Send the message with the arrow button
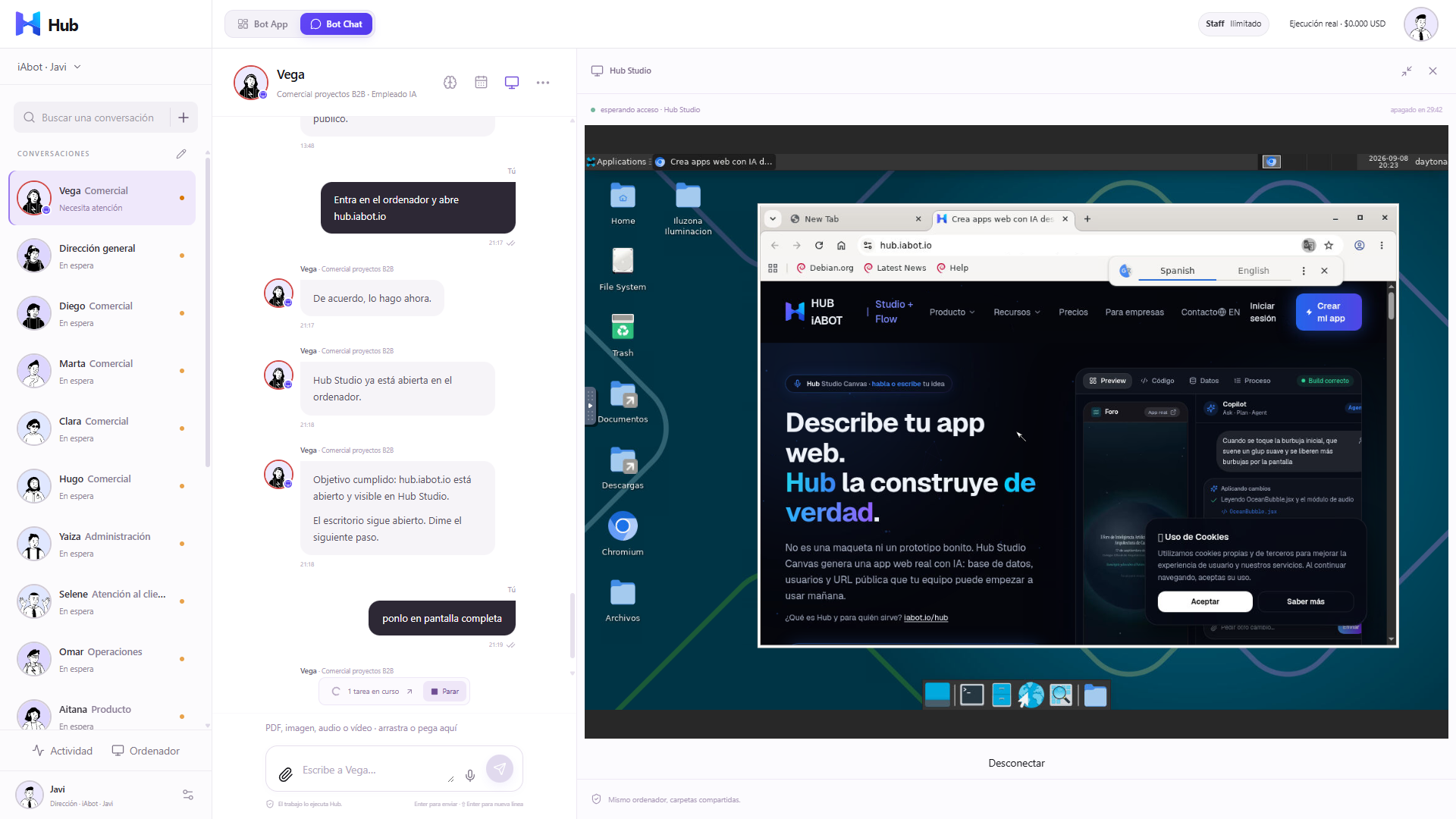This screenshot has height=819, width=1456. 500,769
